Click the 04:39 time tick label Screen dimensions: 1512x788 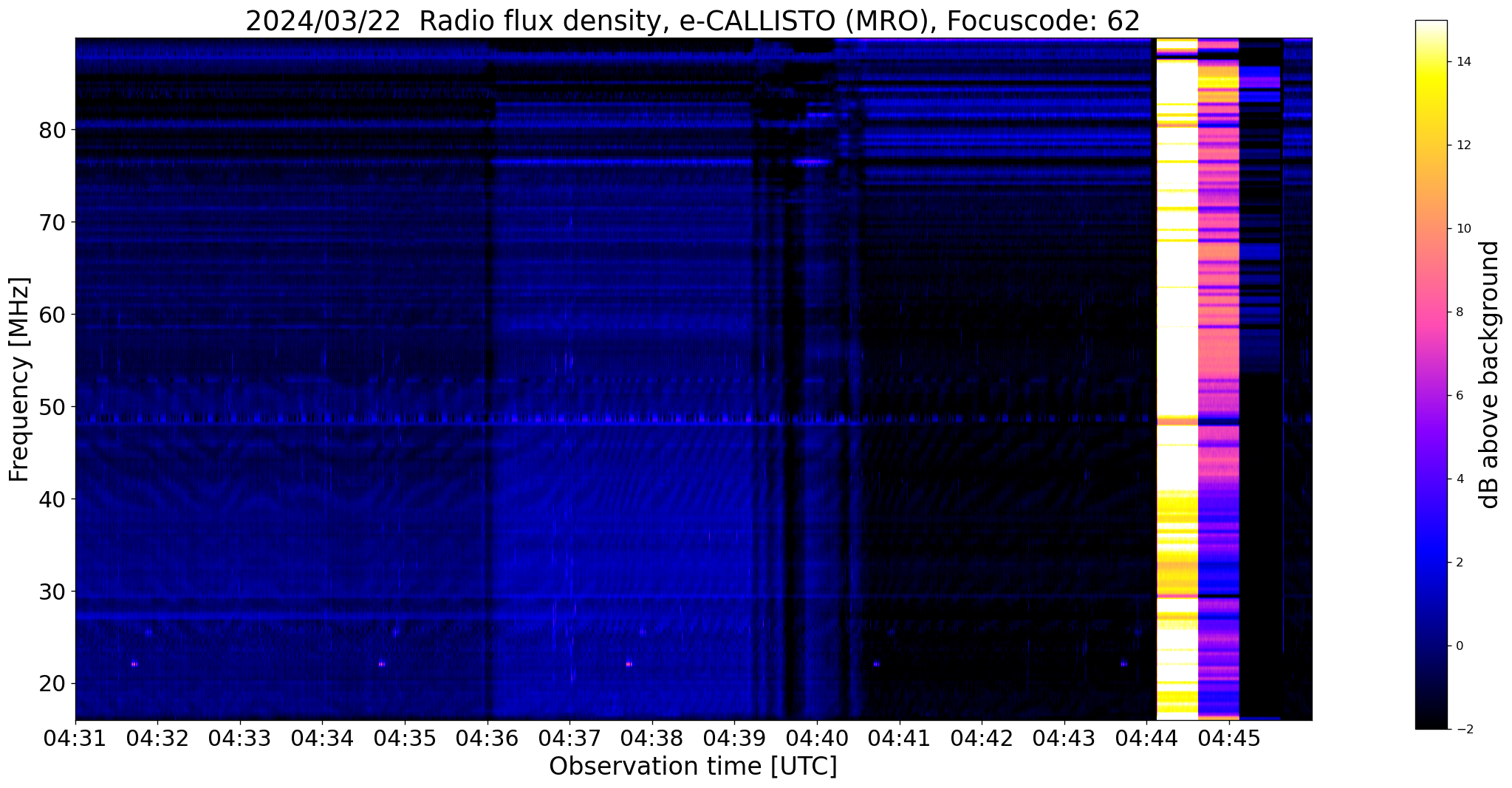coord(734,737)
